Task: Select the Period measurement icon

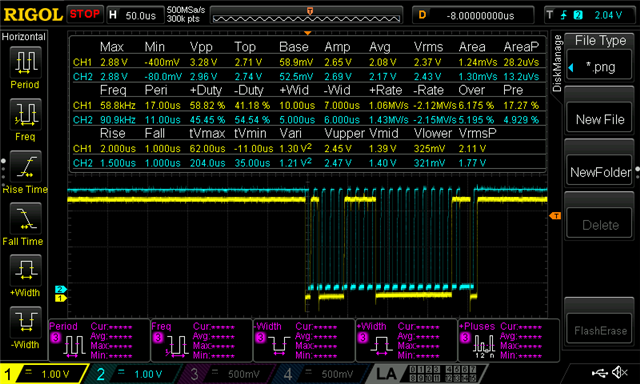Action: (25, 63)
